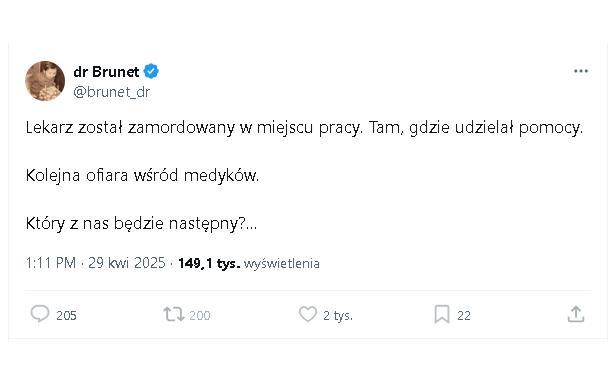Open the dr Brunet display name

tap(106, 72)
